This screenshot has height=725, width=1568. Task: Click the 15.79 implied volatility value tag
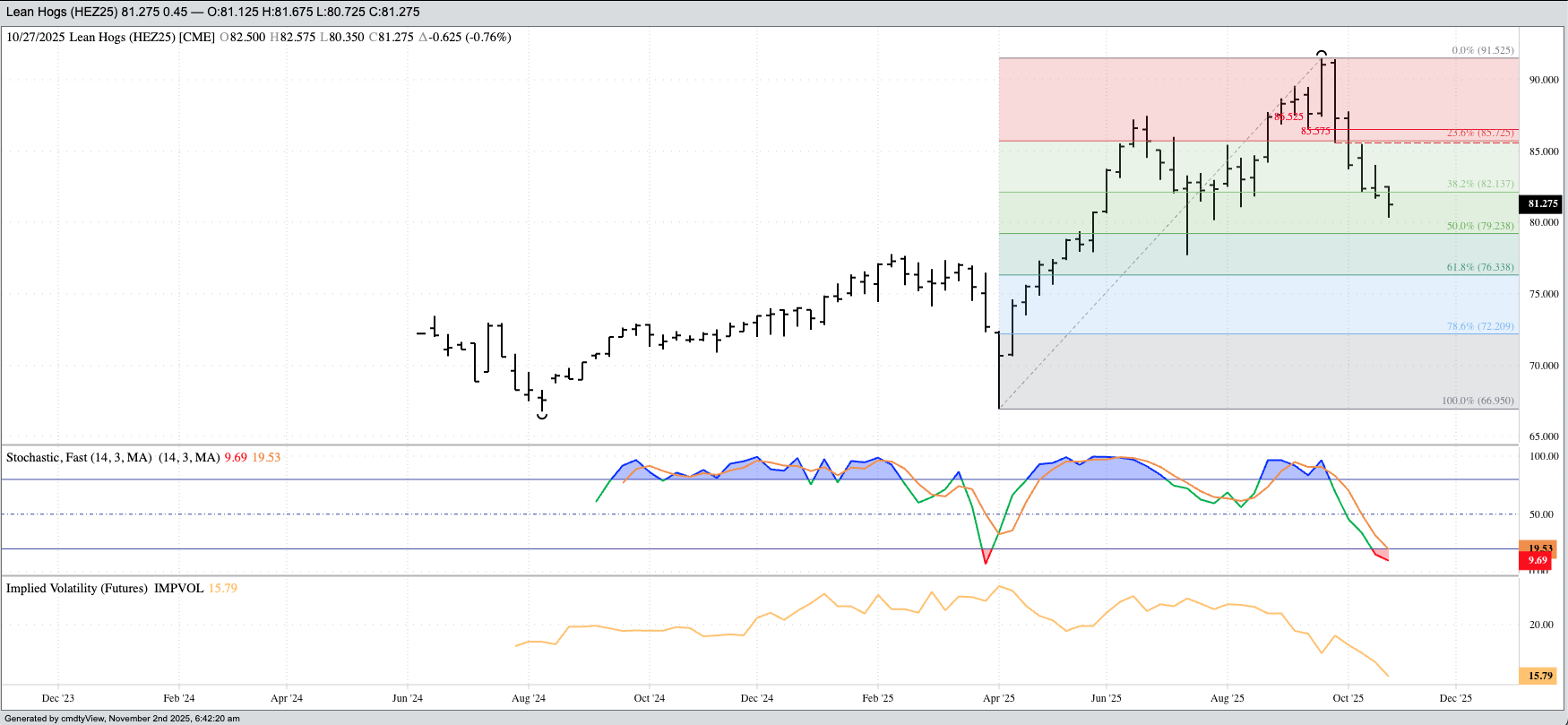coord(1539,676)
